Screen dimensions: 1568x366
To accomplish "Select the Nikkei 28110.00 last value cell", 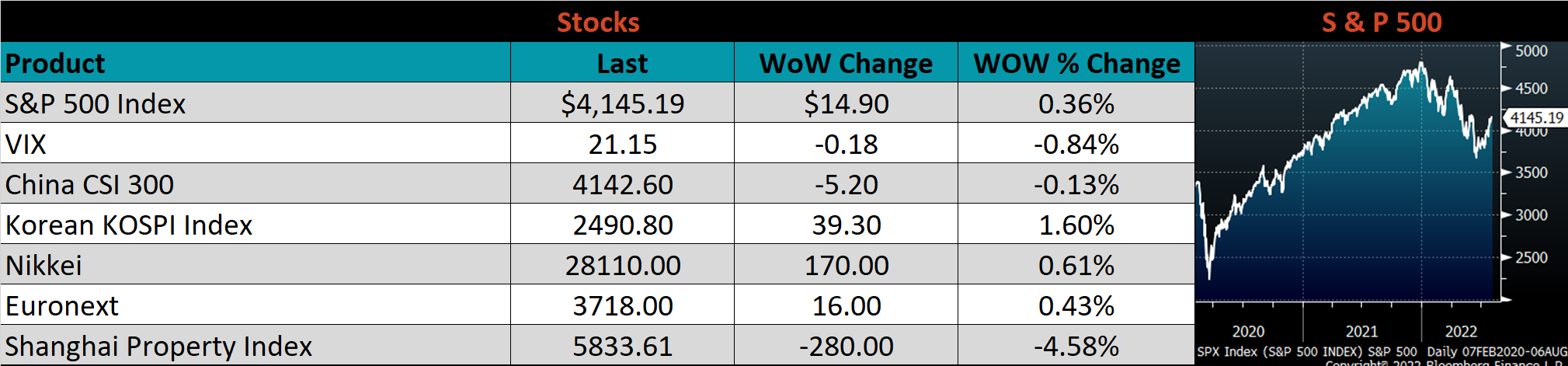I will pos(622,265).
